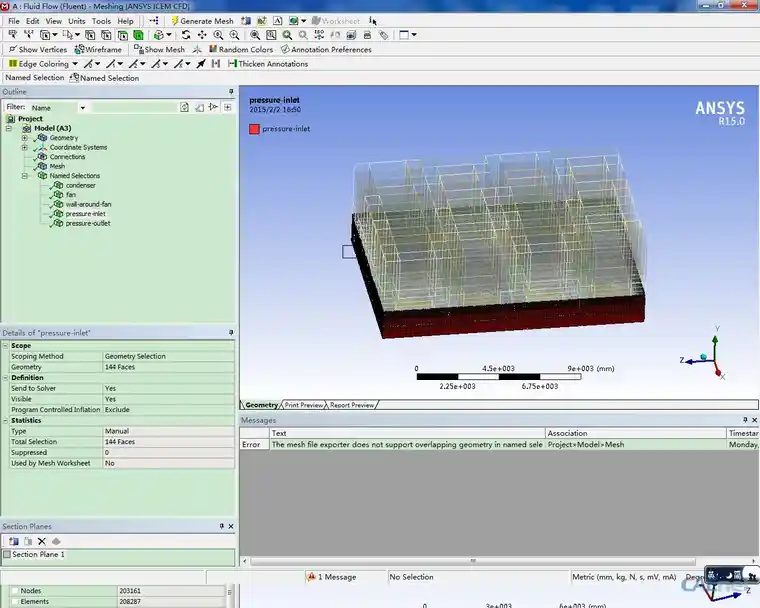Viewport: 760px width, 608px height.
Task: Switch to the Report Preview tab
Action: pos(352,405)
